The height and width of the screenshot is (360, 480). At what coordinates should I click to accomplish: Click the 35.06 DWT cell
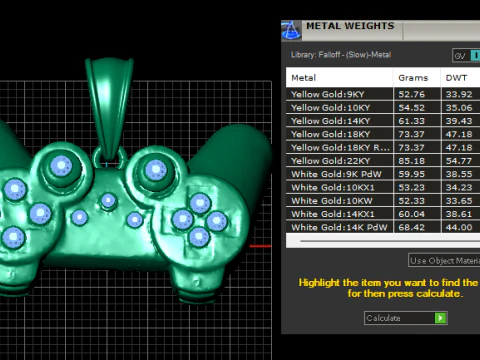coord(461,108)
